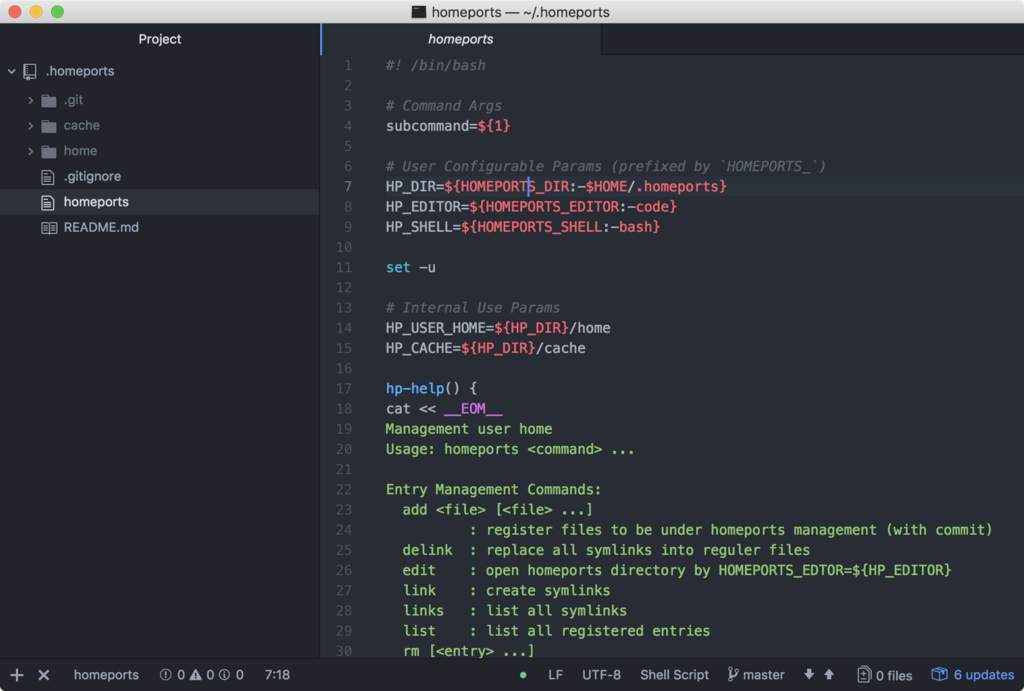Click the Project panel header
This screenshot has height=691, width=1024.
click(x=159, y=39)
